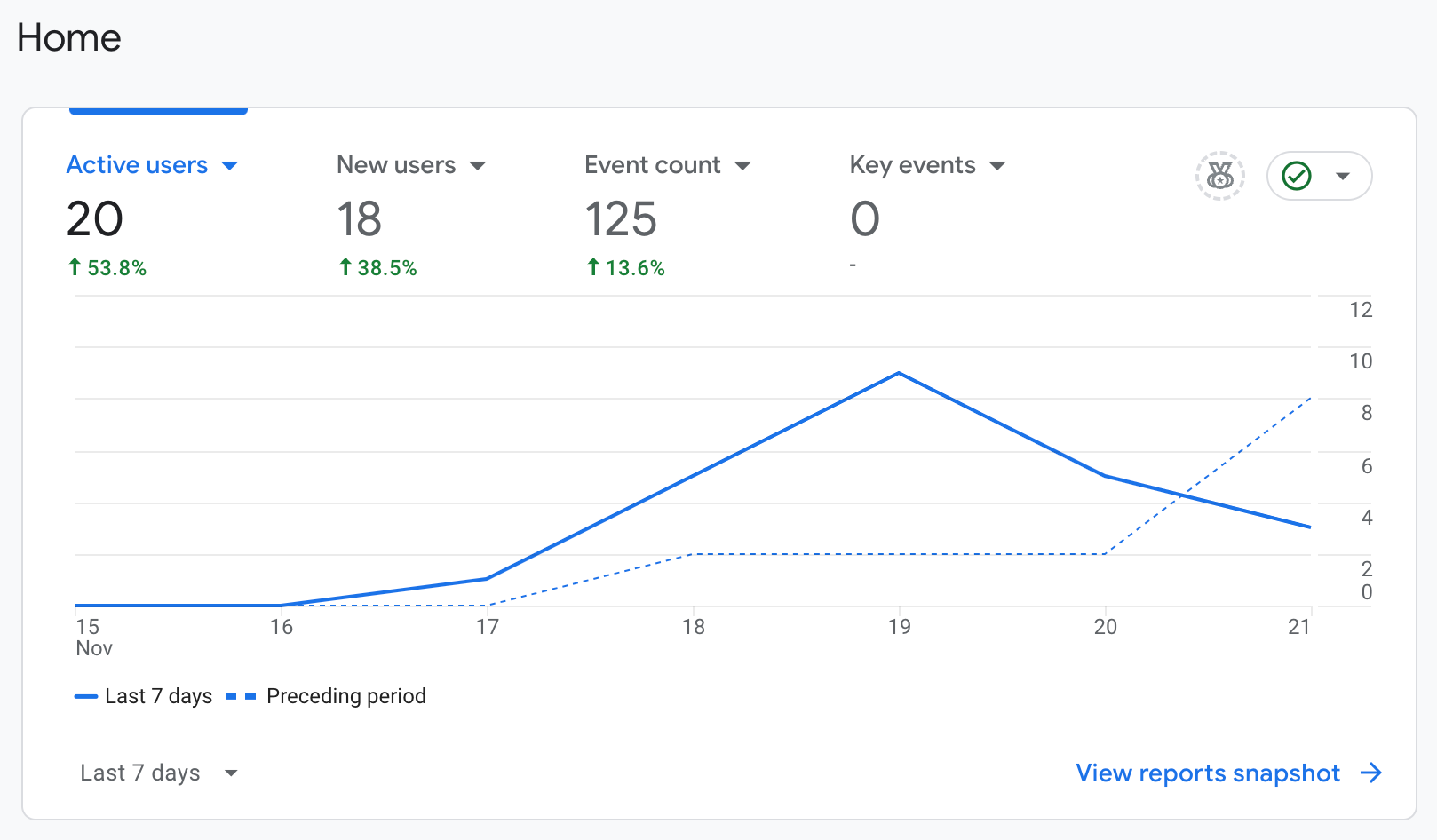Viewport: 1437px width, 840px height.
Task: Expand the Key events metric dropdown arrow
Action: [997, 166]
